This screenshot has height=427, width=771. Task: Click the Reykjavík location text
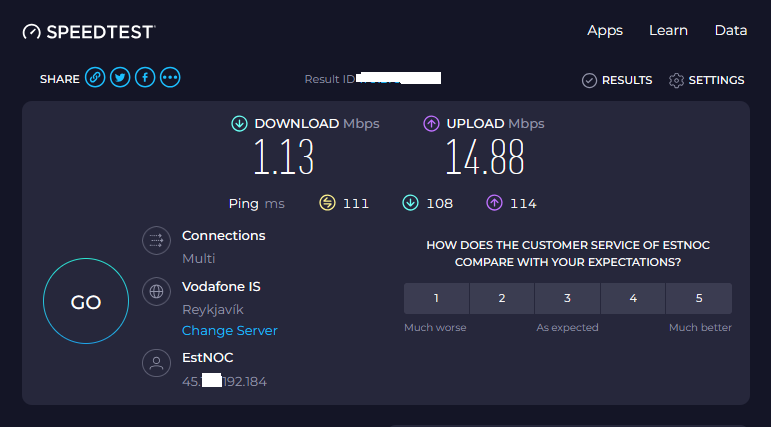(x=213, y=310)
